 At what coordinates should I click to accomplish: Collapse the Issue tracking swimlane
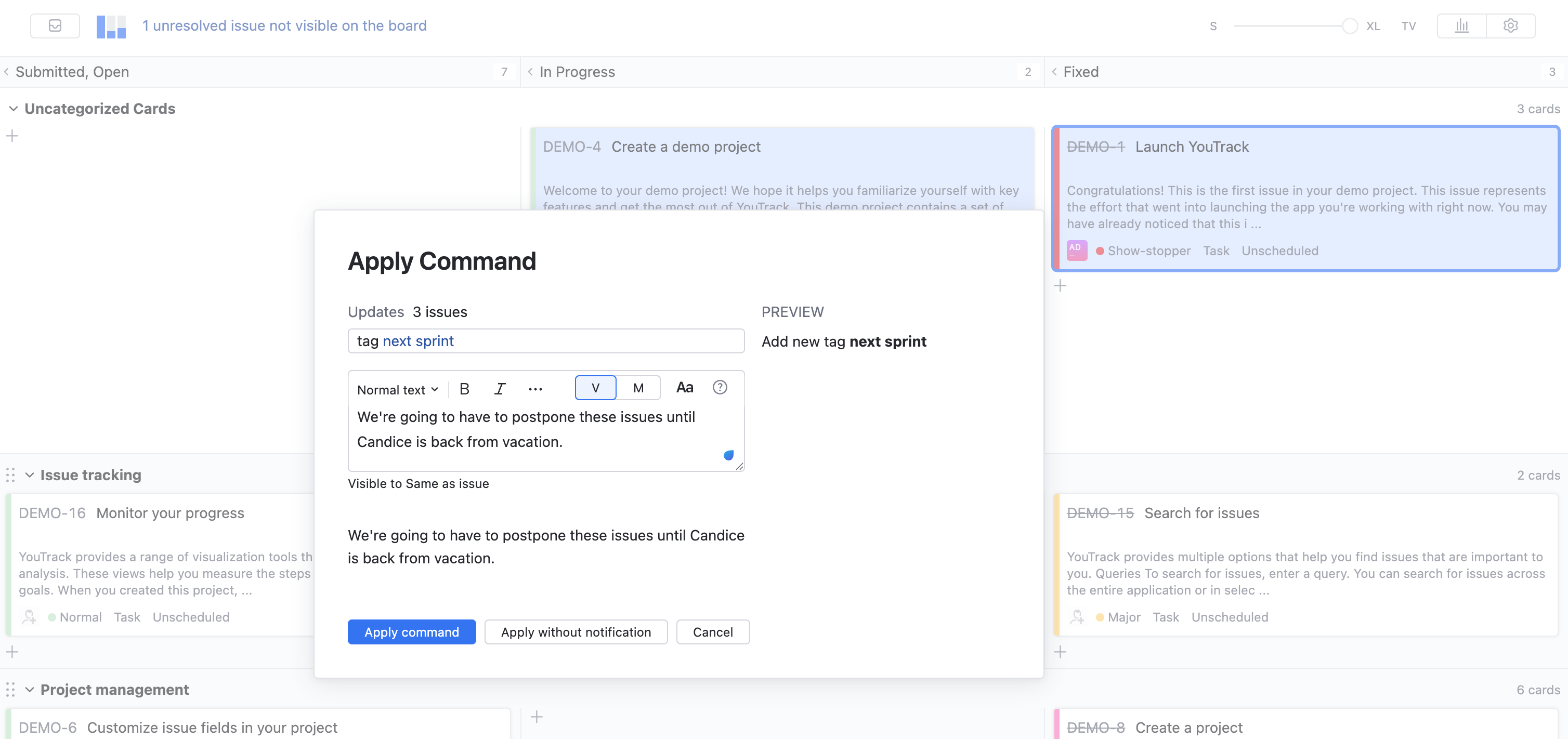[29, 475]
